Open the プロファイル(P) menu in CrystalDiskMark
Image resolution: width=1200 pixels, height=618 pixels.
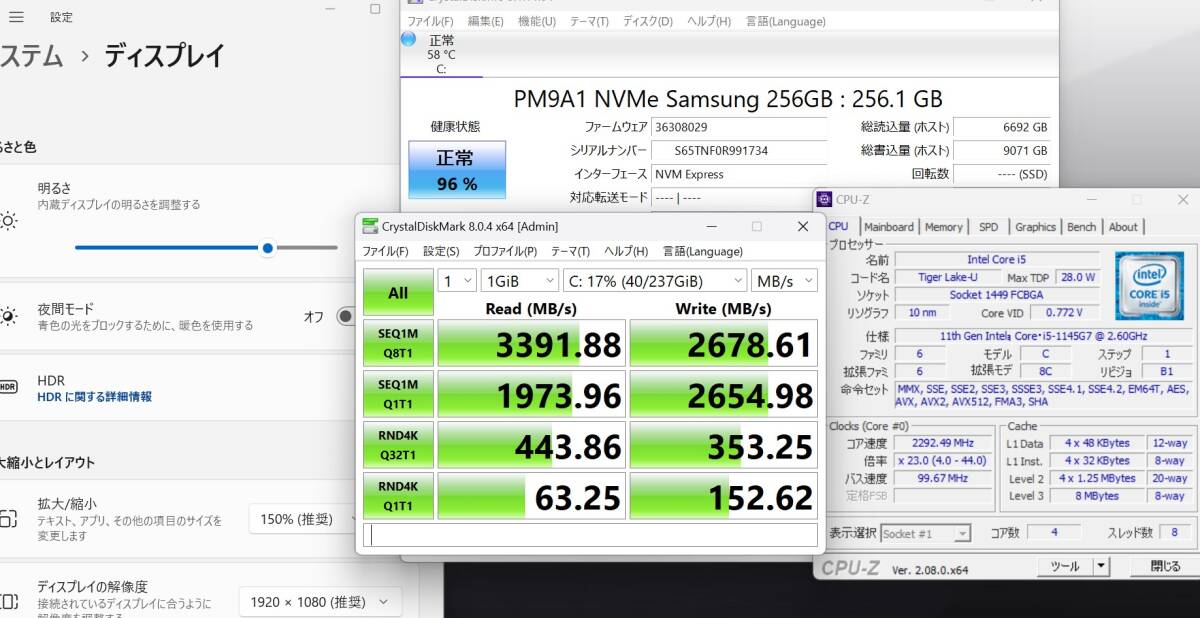tap(504, 251)
